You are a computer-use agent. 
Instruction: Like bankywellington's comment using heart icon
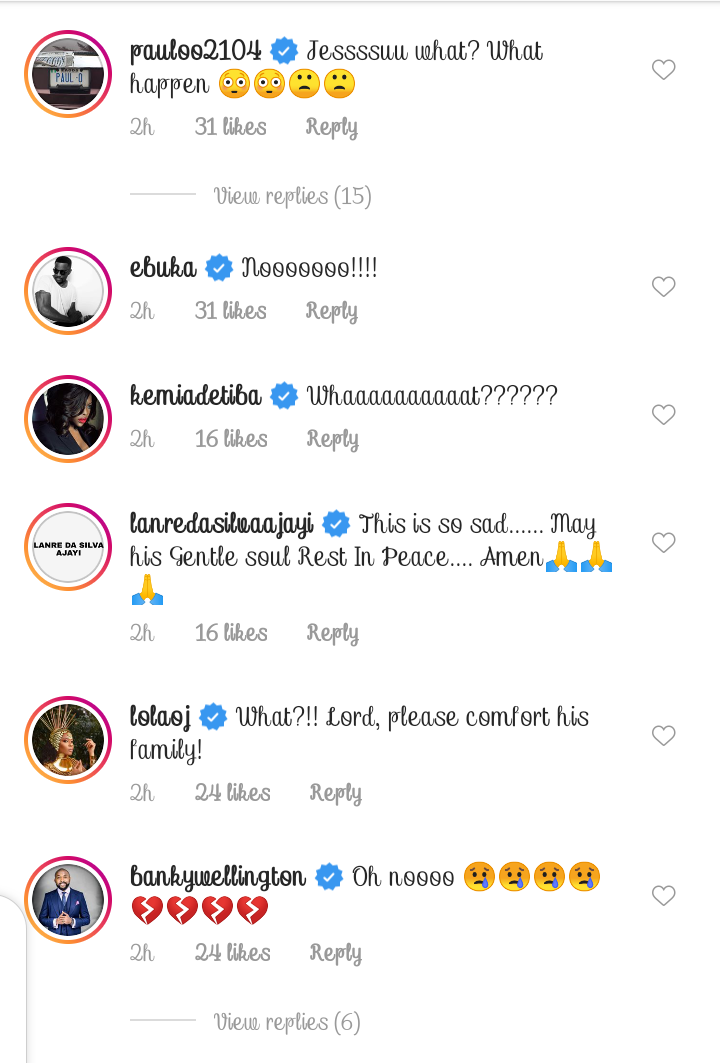coord(664,896)
